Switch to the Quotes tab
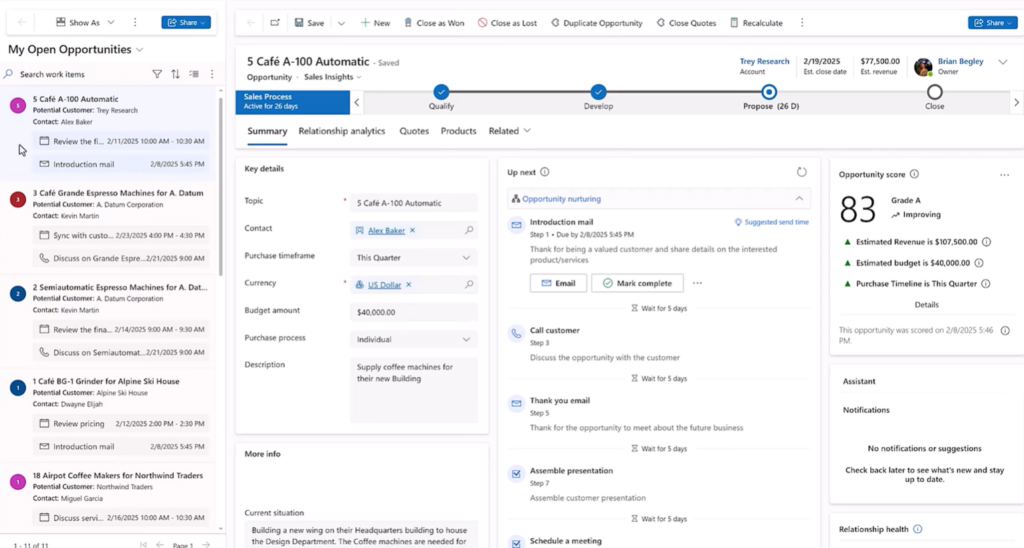 414,131
